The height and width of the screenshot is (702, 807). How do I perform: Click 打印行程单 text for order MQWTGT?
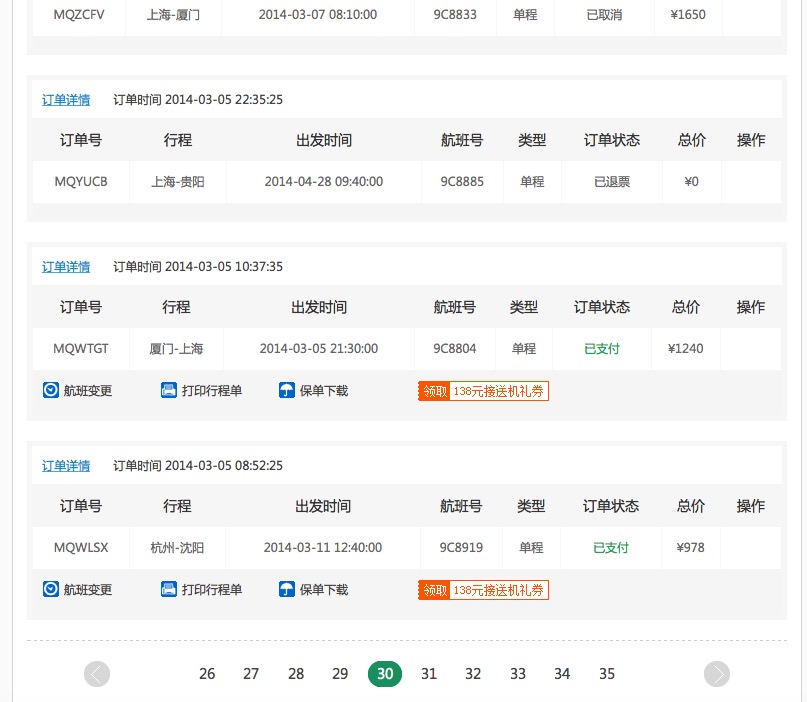click(212, 391)
